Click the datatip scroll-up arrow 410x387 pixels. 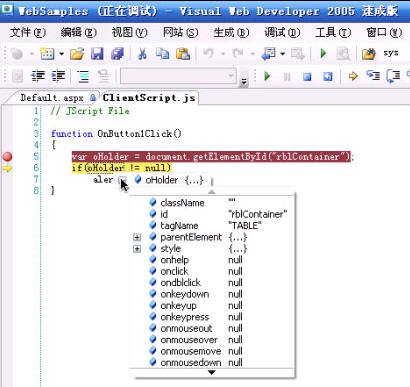tap(212, 192)
